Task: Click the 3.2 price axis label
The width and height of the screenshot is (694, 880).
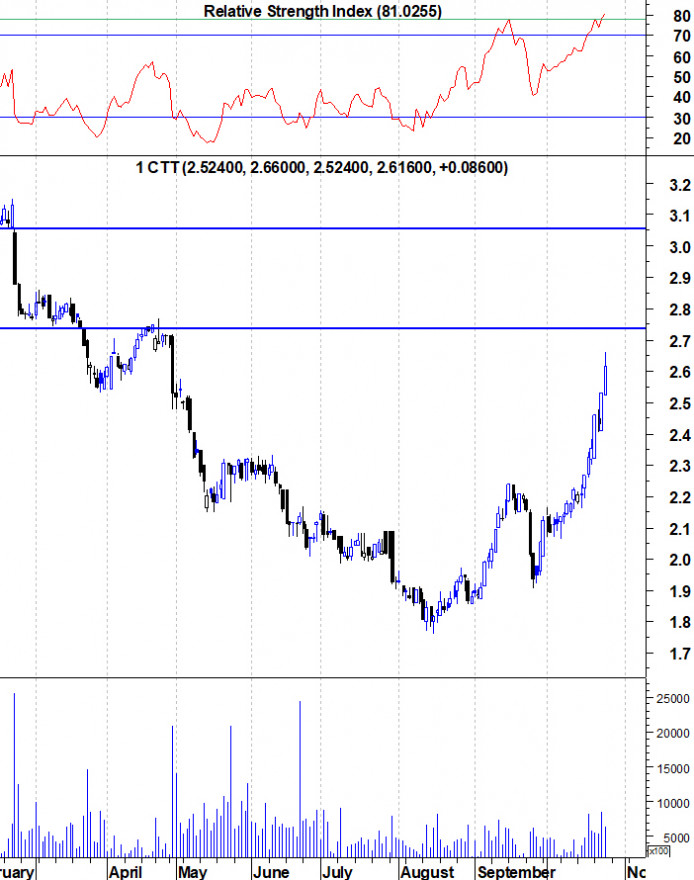Action: (x=680, y=185)
